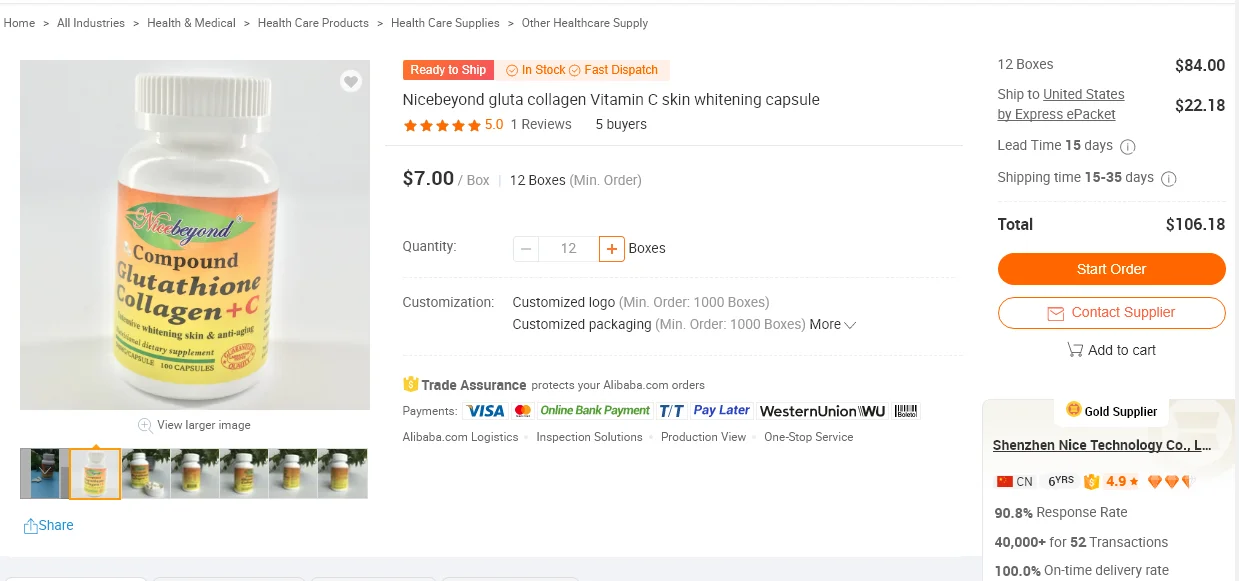Click the Trade Assurance shield icon

(x=410, y=384)
